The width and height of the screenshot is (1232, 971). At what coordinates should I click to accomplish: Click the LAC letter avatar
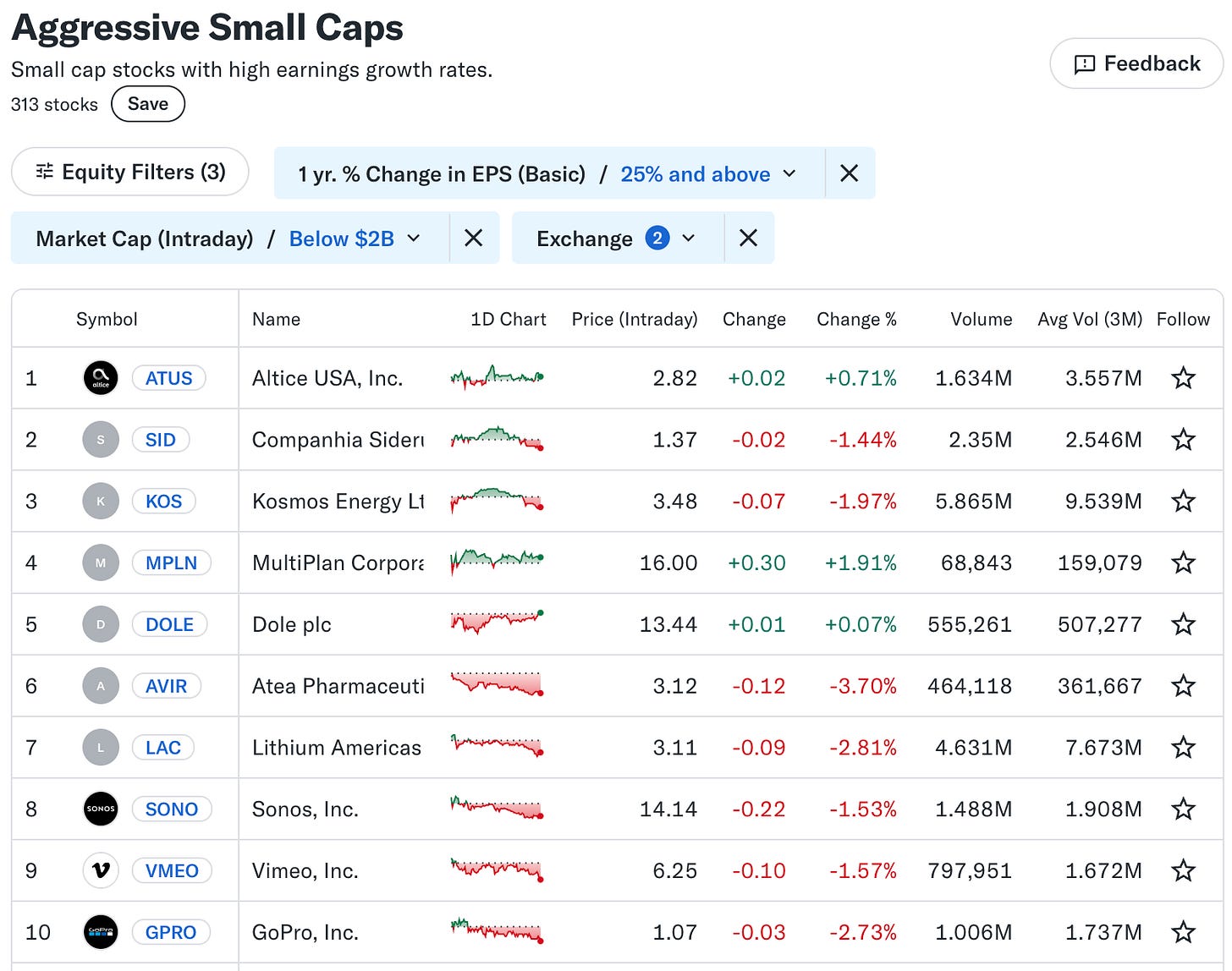101,748
